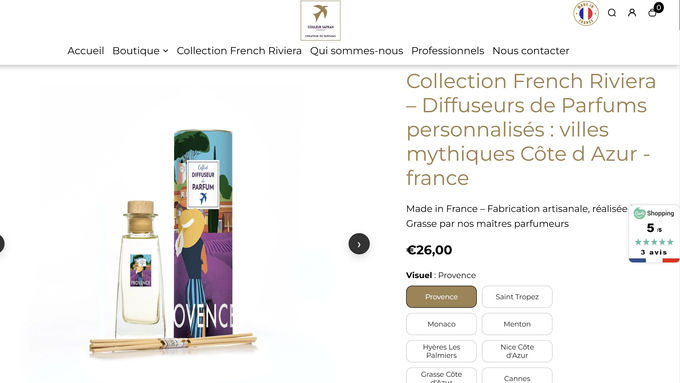Open the Nous contacter link

tap(531, 51)
